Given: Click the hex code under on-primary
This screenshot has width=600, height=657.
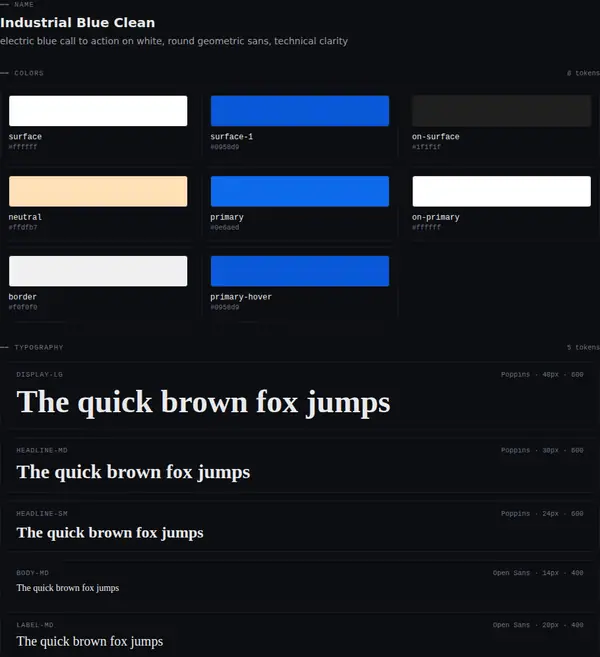Looking at the screenshot, I should coord(427,228).
